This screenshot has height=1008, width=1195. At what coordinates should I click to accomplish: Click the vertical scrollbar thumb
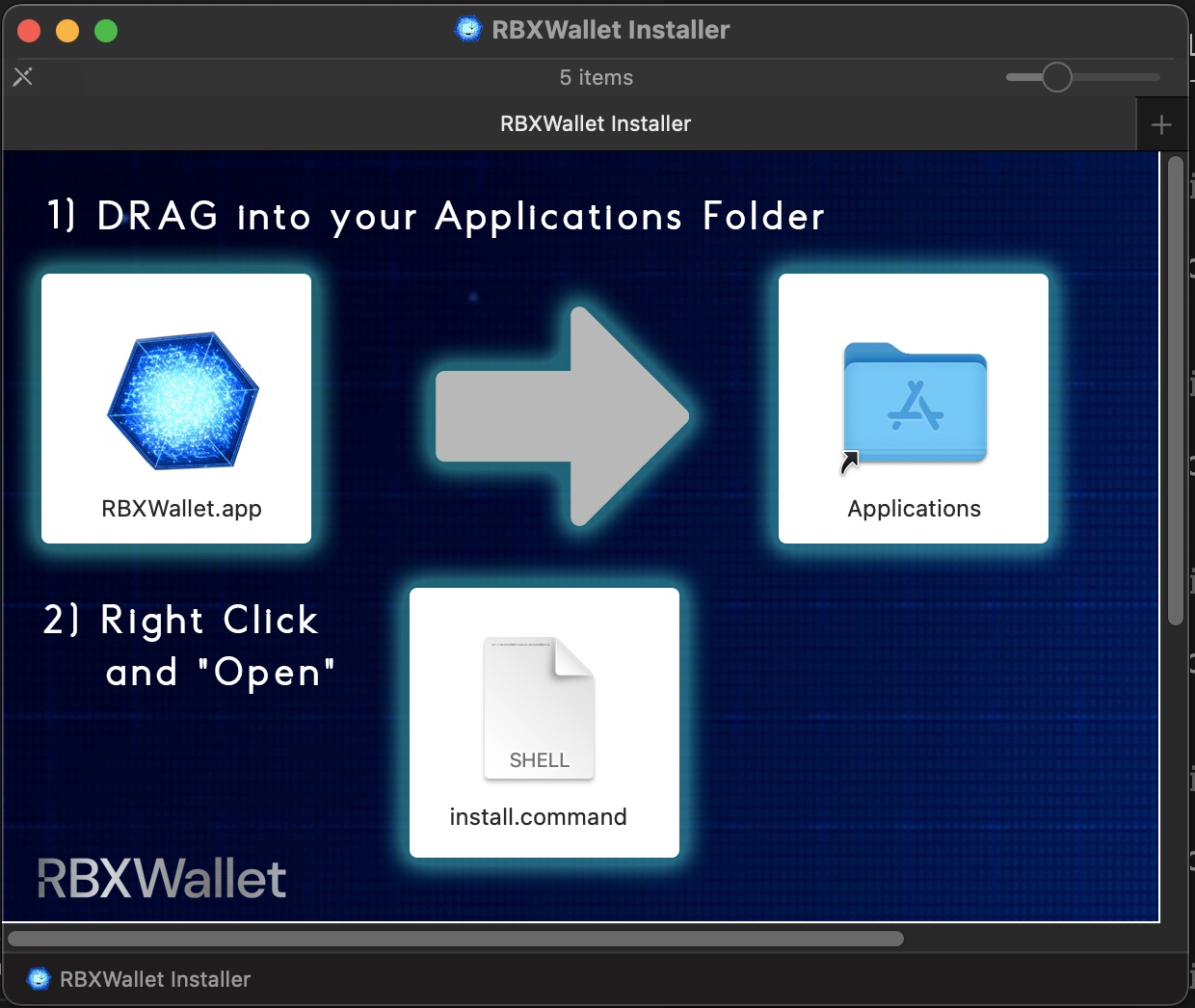click(1175, 391)
